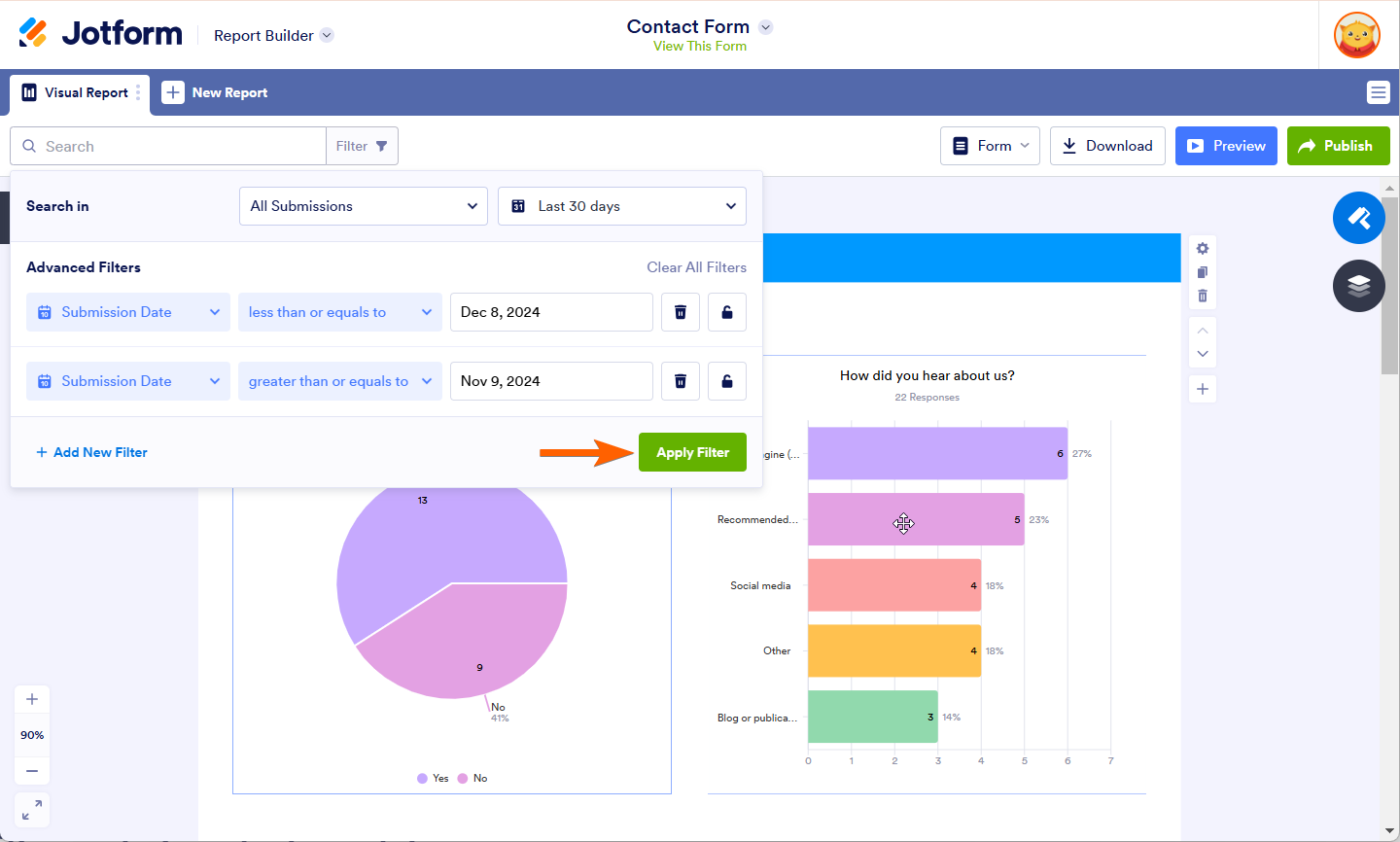Viewport: 1400px width, 842px height.
Task: Add a new page with the plus icon
Action: [1203, 389]
